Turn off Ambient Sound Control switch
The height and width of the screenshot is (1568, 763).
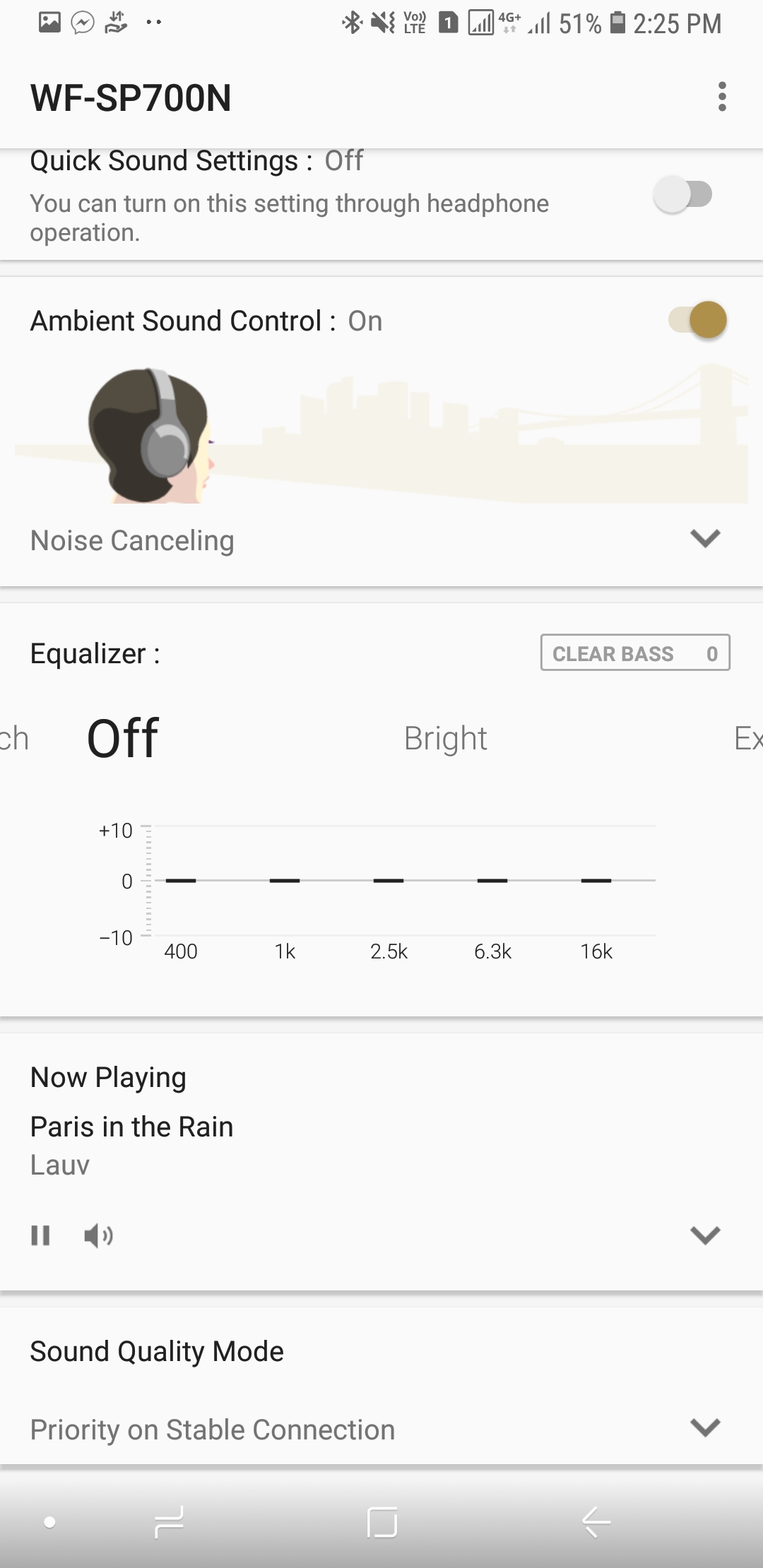(x=698, y=320)
